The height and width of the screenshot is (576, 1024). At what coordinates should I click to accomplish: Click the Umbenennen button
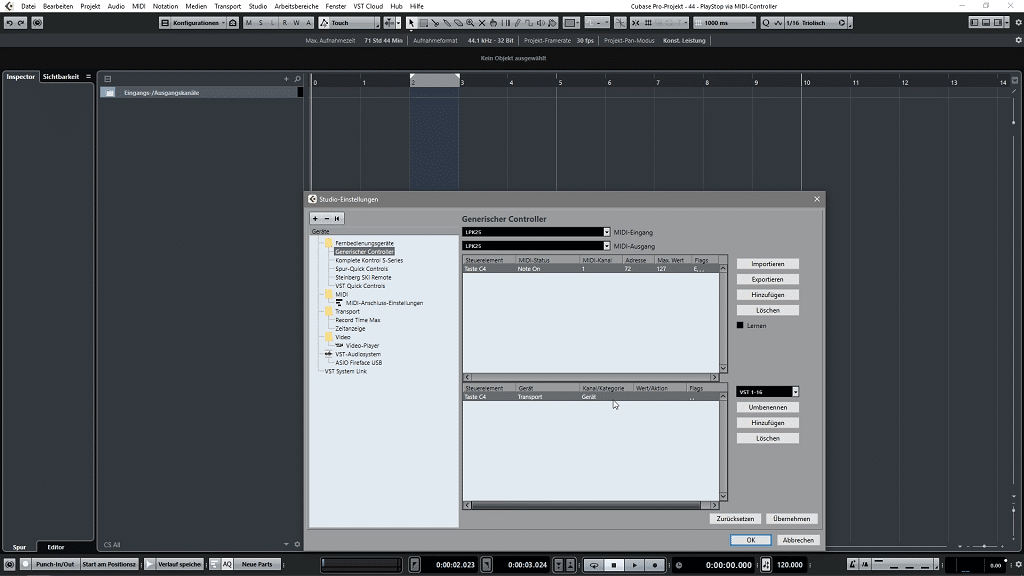(767, 408)
